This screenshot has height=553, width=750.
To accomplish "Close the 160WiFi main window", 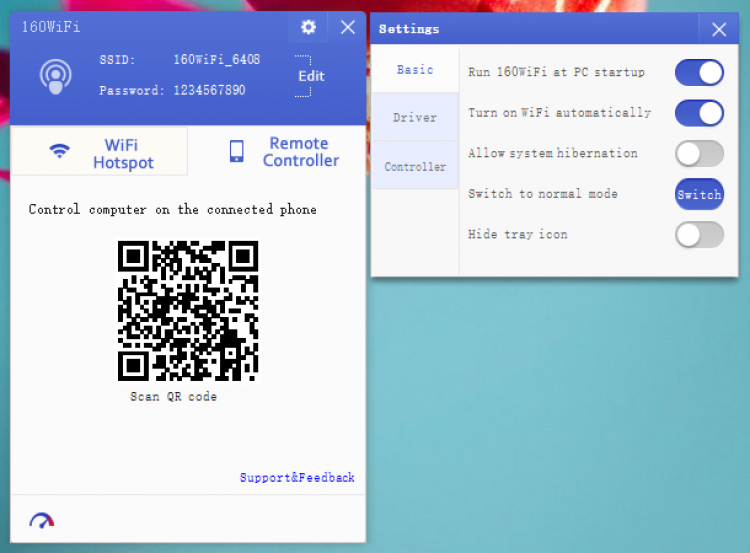I will pyautogui.click(x=348, y=27).
